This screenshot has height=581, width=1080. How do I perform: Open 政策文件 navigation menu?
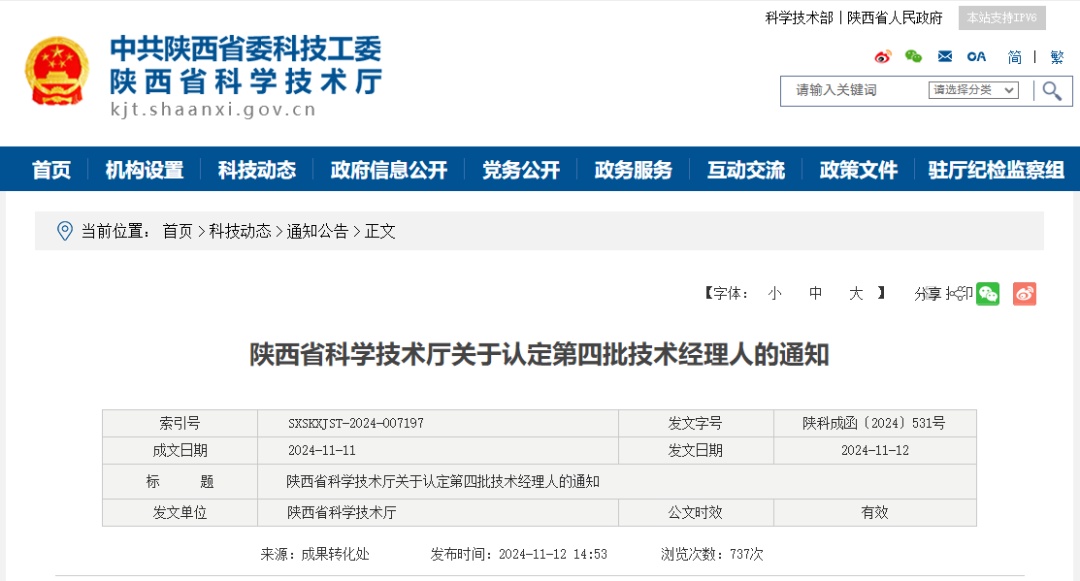(858, 170)
